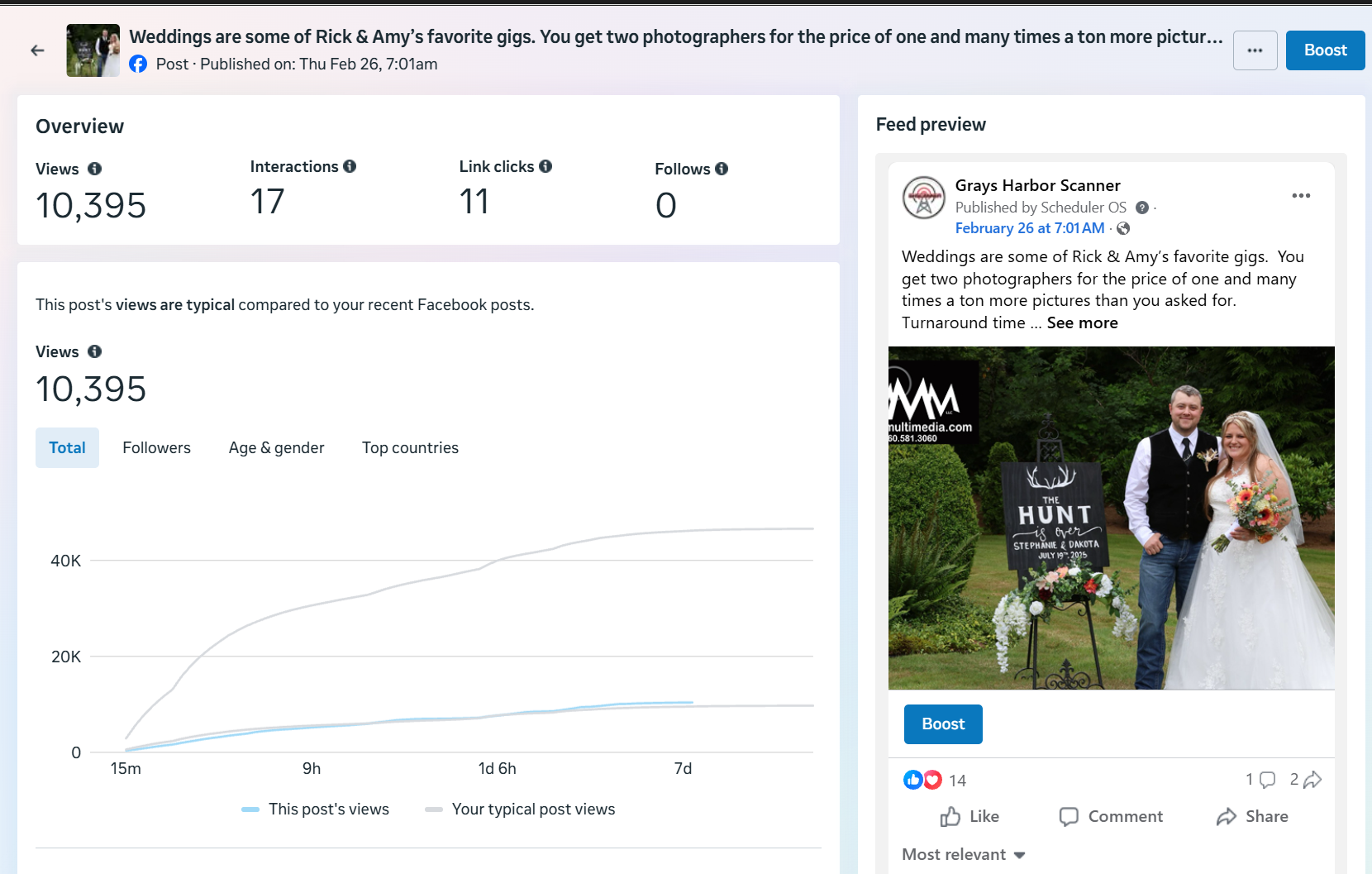Select the Age & gender tab
This screenshot has height=874, width=1372.
click(x=276, y=447)
